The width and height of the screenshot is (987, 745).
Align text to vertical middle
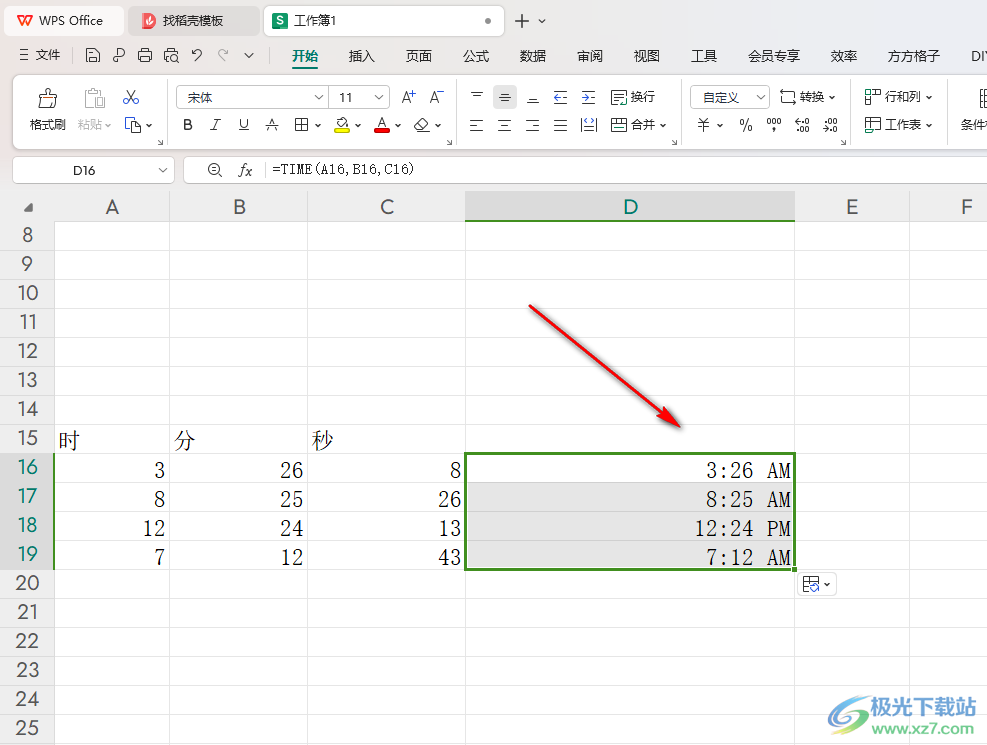point(505,97)
